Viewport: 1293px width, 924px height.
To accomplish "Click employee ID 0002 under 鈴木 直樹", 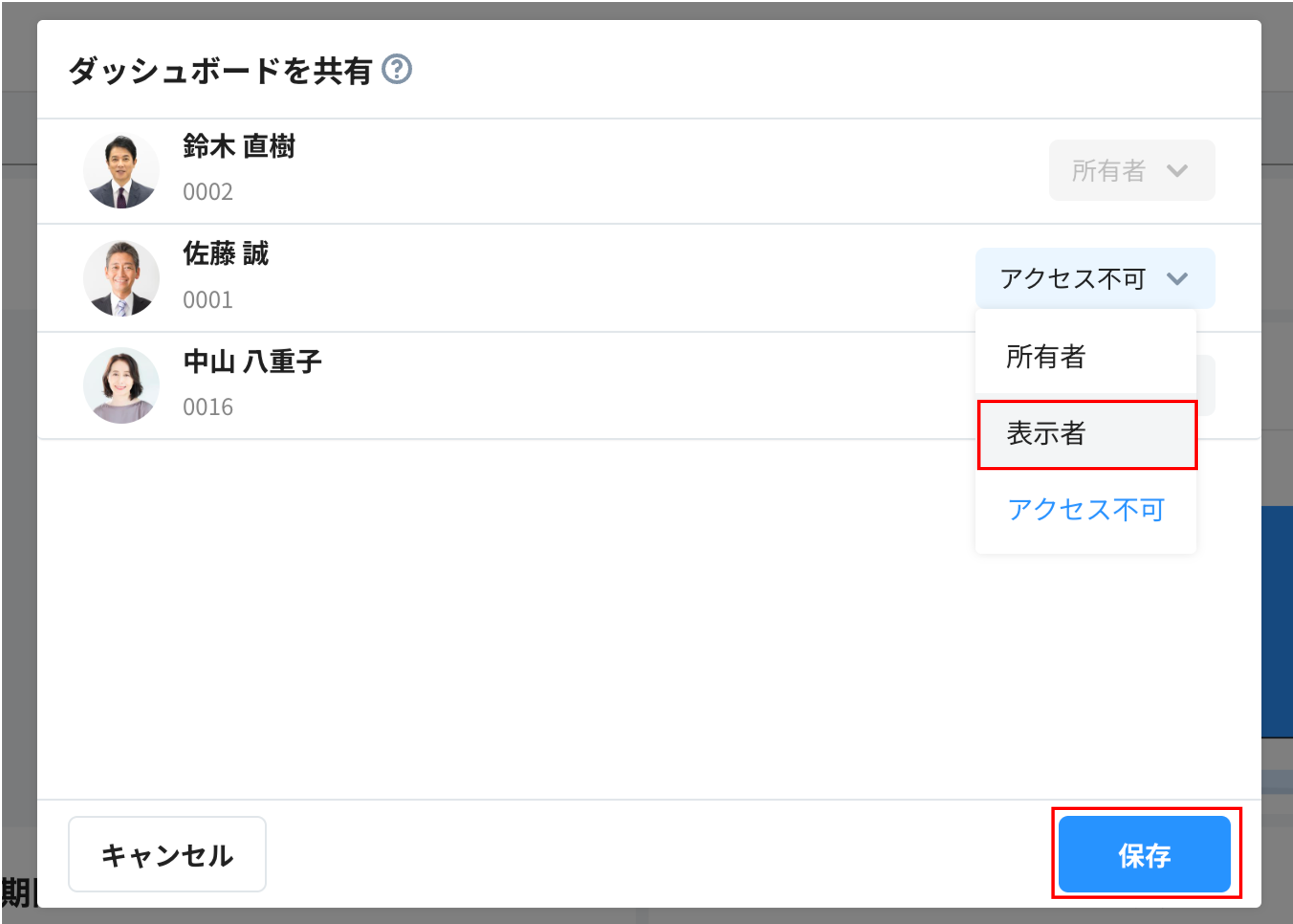I will 208,193.
